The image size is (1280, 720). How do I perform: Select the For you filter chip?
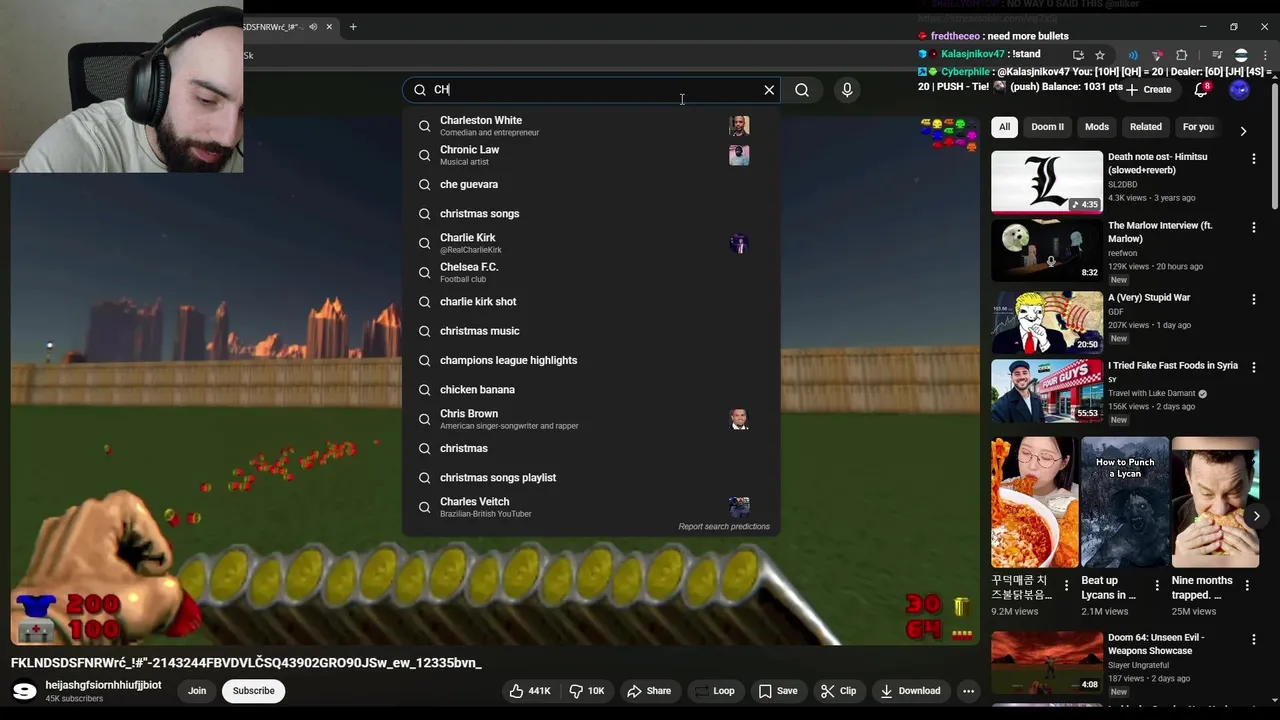1198,127
